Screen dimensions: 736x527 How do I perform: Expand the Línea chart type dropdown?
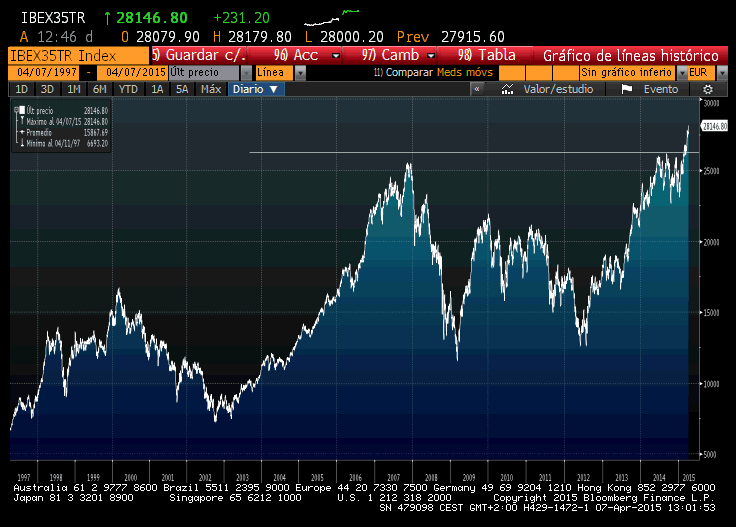tap(300, 73)
